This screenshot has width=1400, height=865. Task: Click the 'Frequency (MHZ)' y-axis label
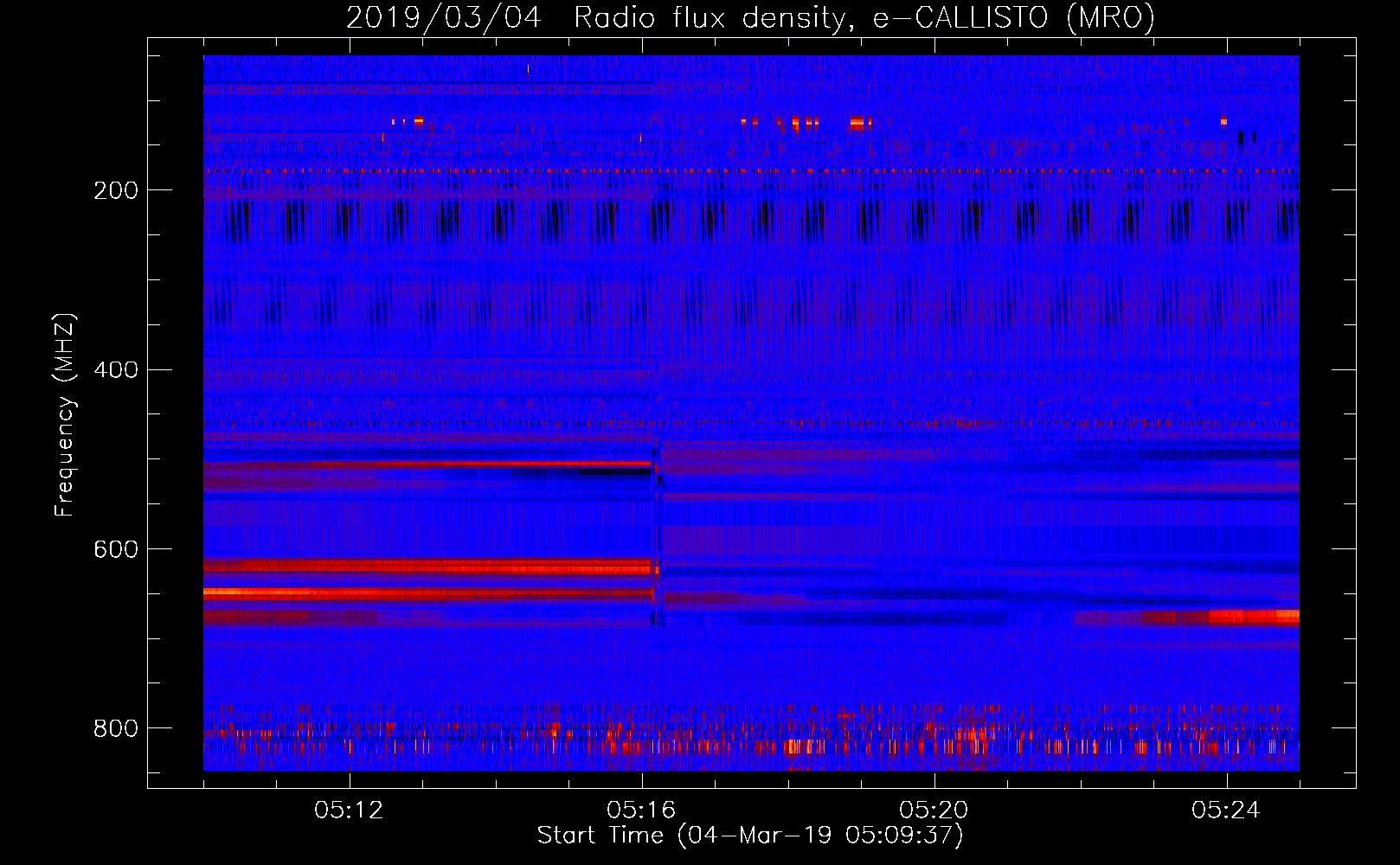65,415
